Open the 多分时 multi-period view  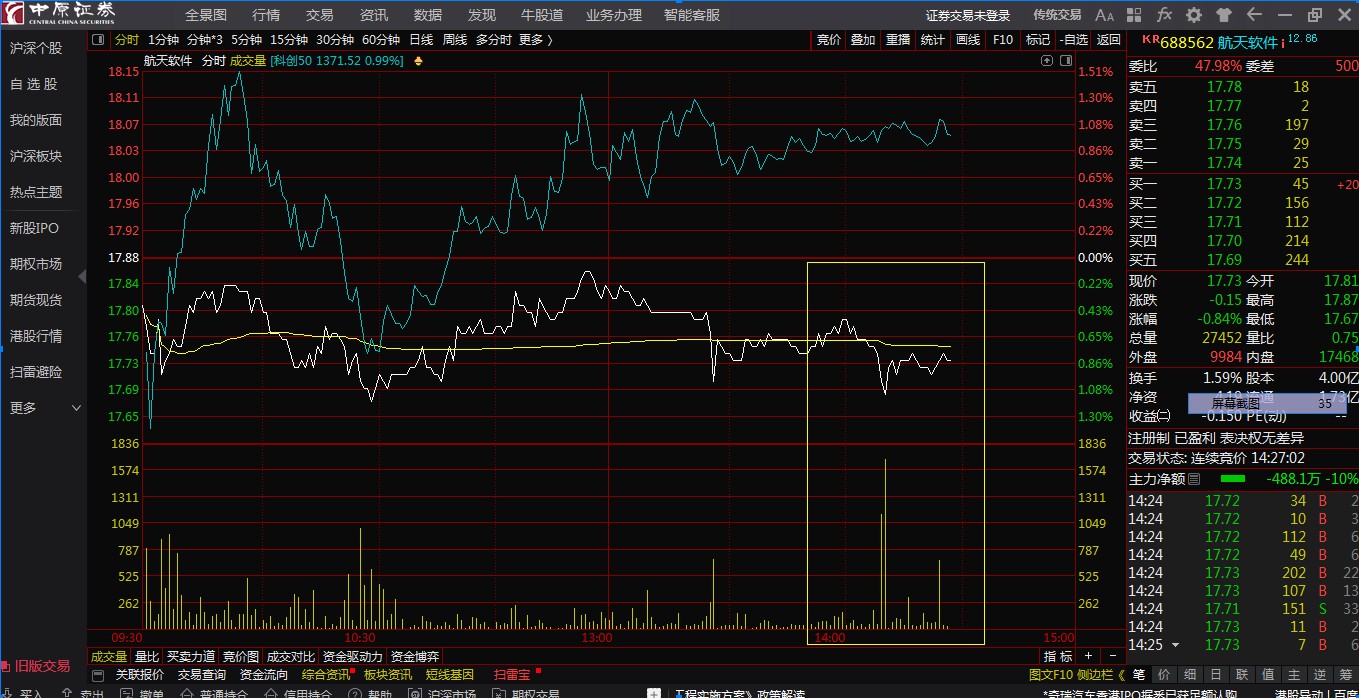493,40
